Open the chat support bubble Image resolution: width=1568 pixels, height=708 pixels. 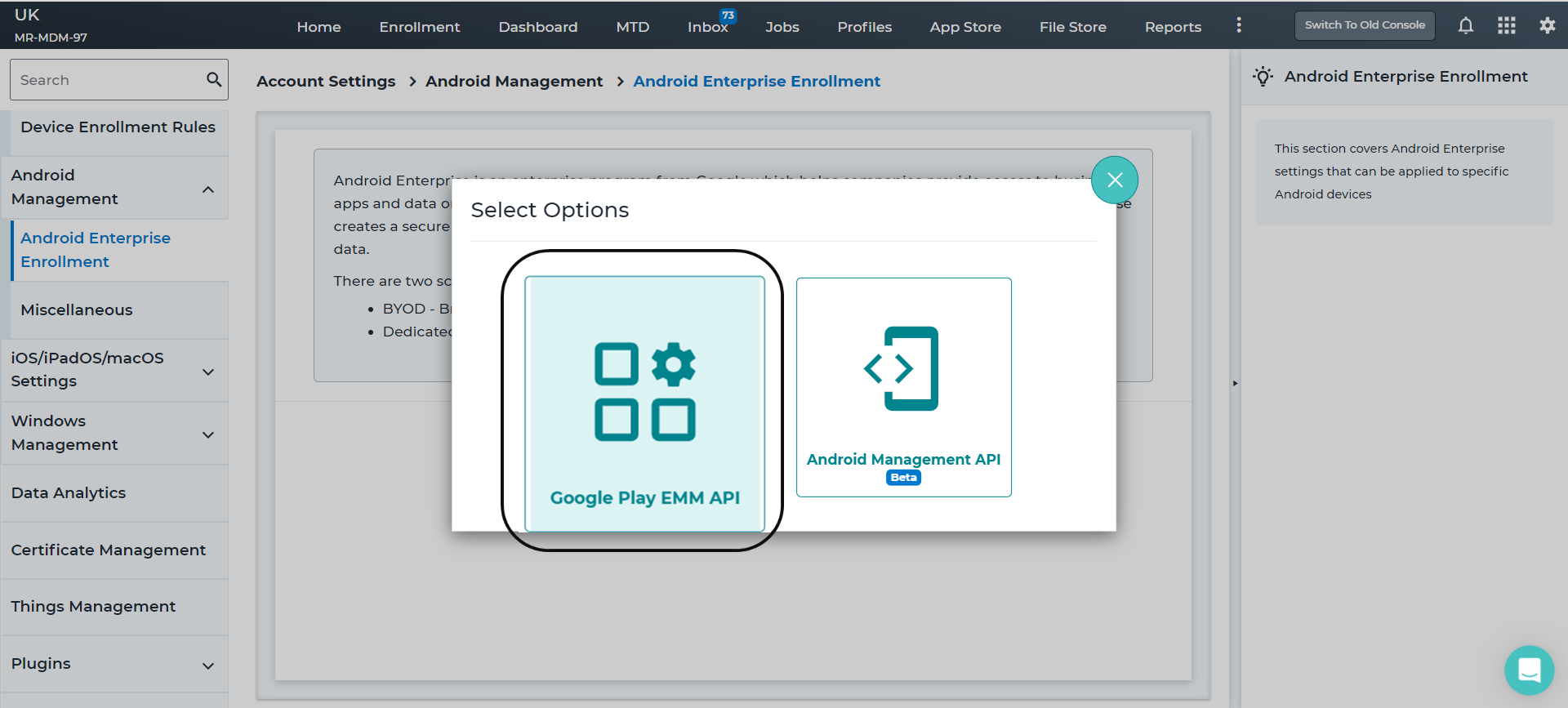tap(1529, 670)
